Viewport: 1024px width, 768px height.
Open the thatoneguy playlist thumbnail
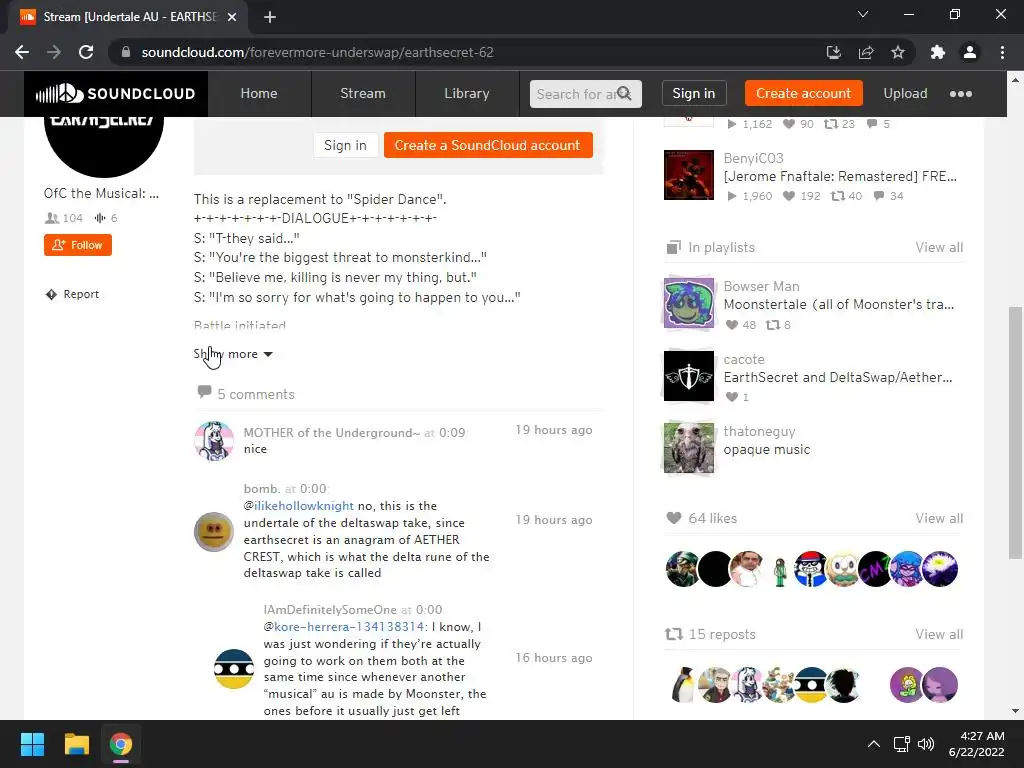coord(689,448)
